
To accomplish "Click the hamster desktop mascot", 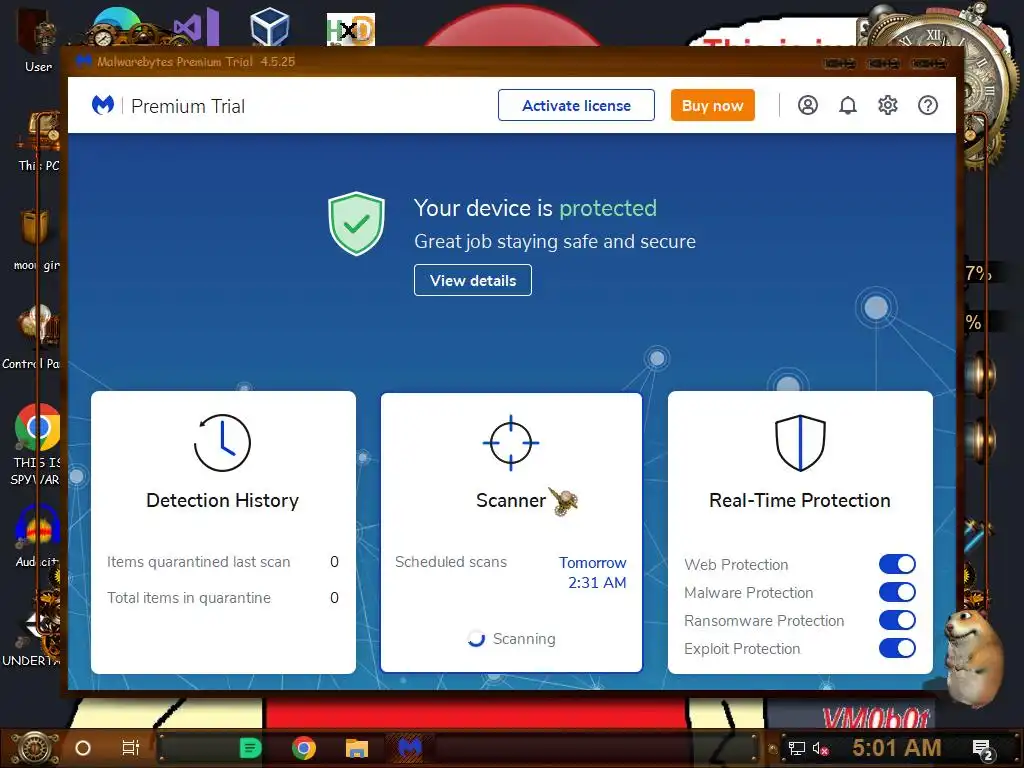I will pyautogui.click(x=973, y=658).
